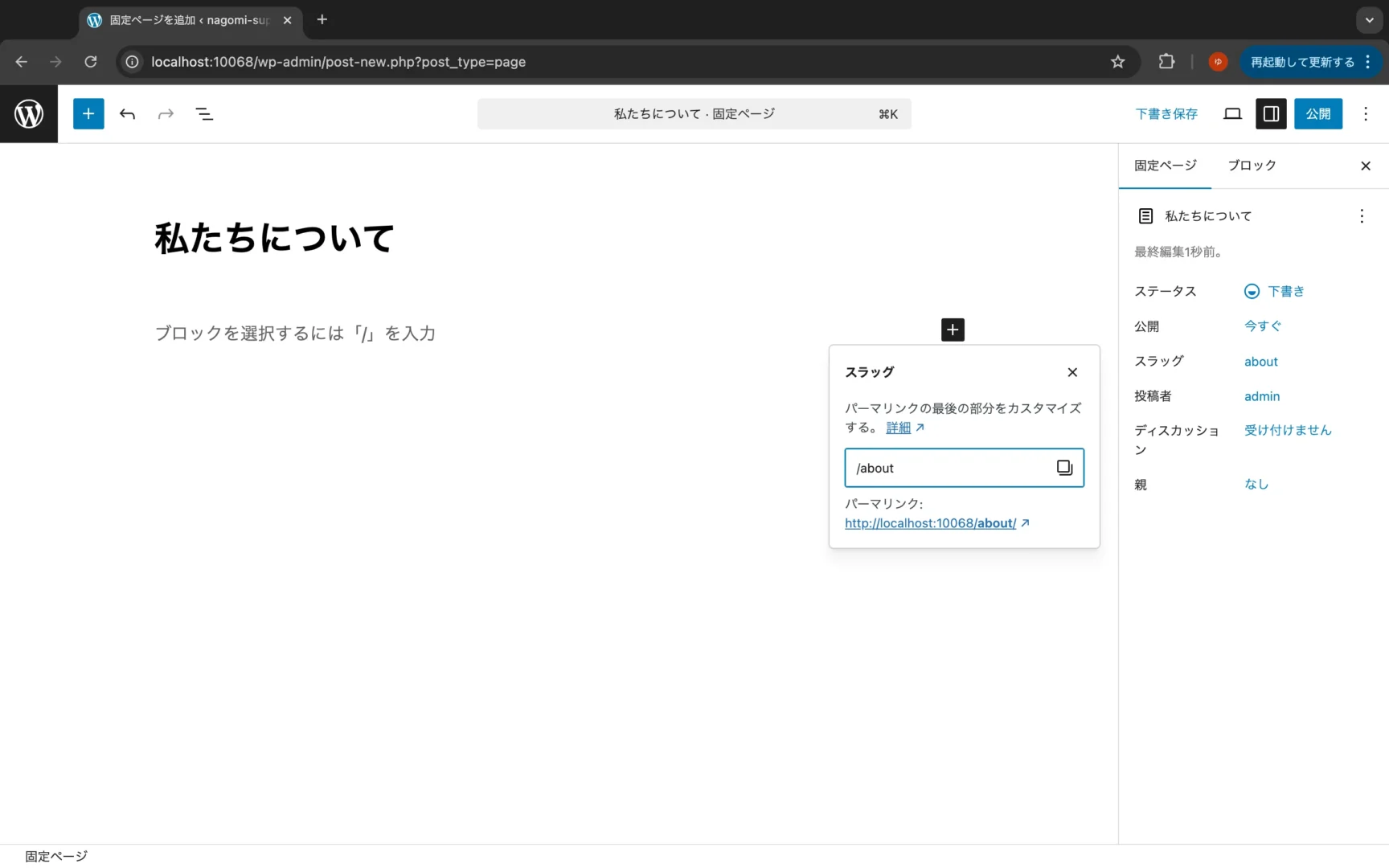The width and height of the screenshot is (1389, 868).
Task: Open the 今すぐ publish date picker
Action: click(1263, 326)
